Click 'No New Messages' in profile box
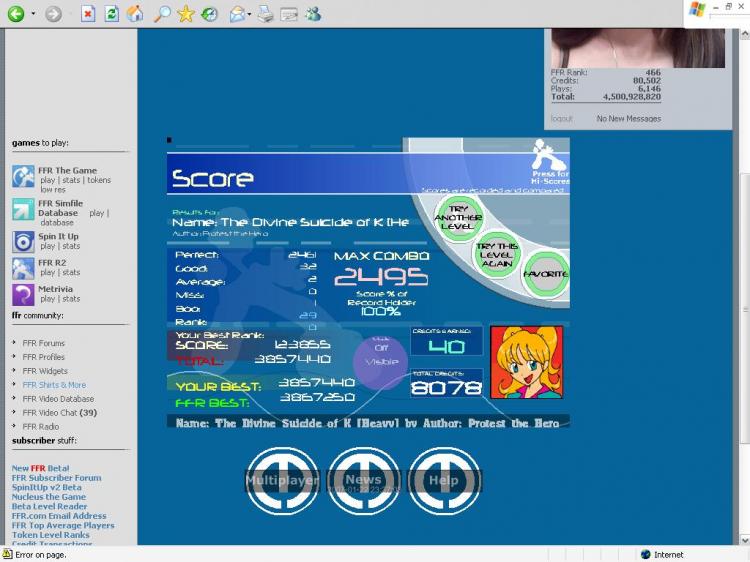This screenshot has height=562, width=750. click(x=629, y=118)
